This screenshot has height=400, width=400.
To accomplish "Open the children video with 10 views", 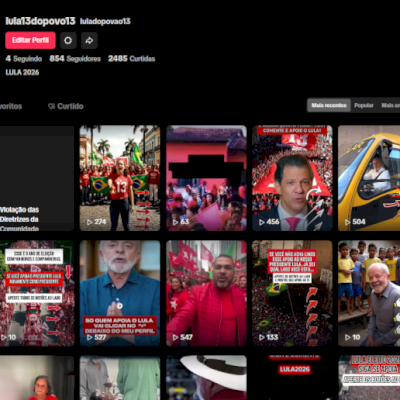I will 369,293.
